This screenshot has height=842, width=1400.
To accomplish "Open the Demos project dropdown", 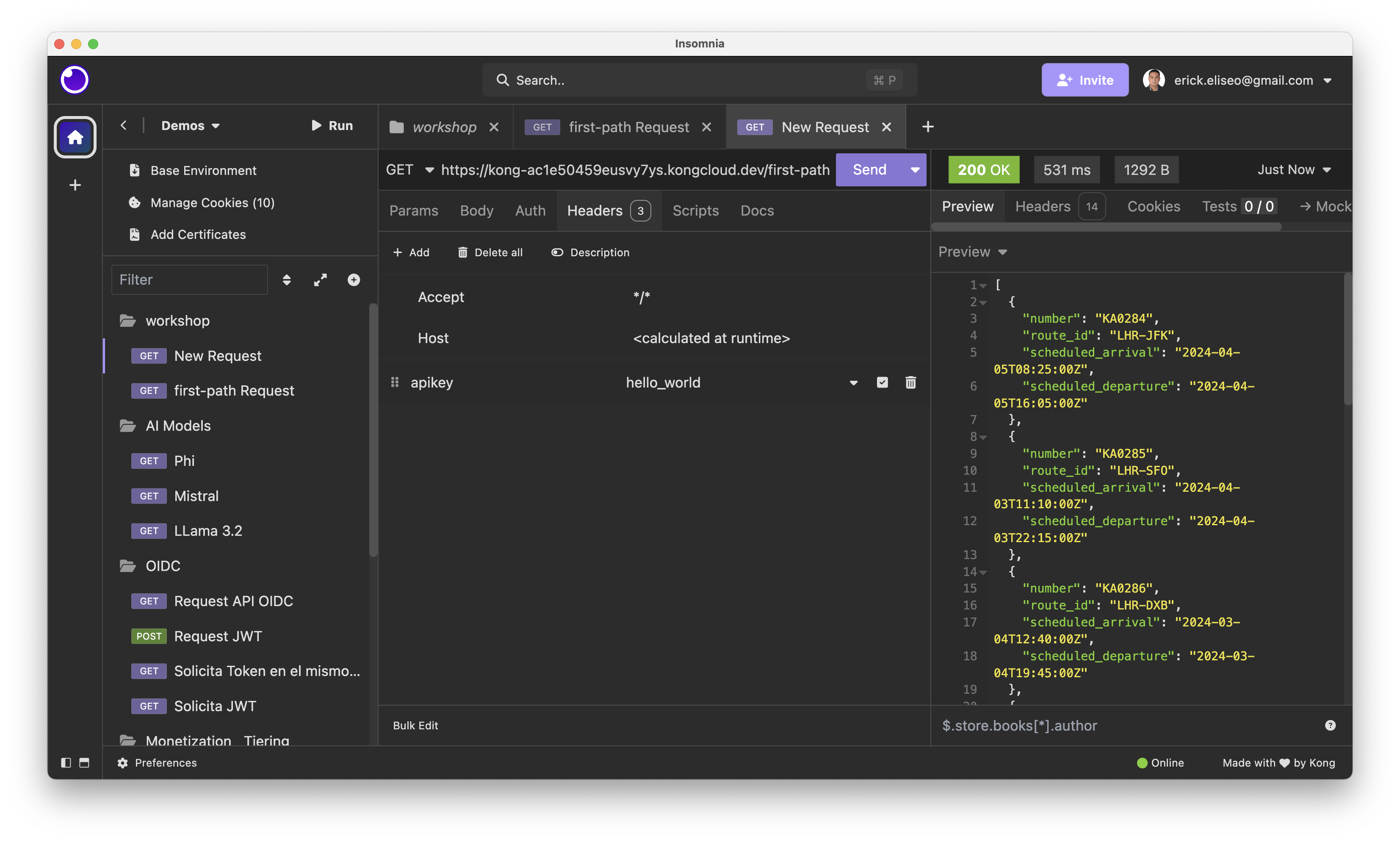I will [190, 125].
